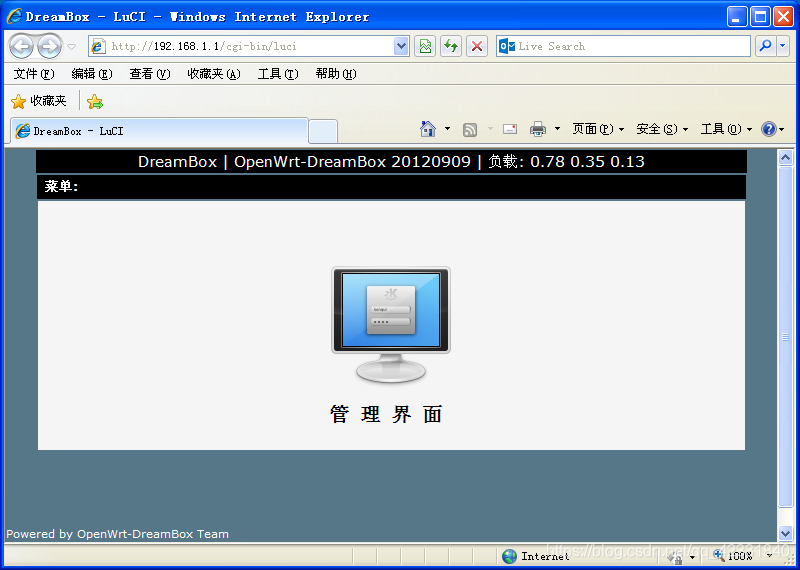Click the Read Mail envelope icon

510,129
